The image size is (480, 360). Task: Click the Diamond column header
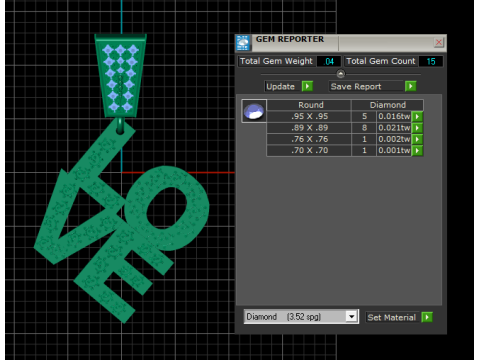point(388,105)
